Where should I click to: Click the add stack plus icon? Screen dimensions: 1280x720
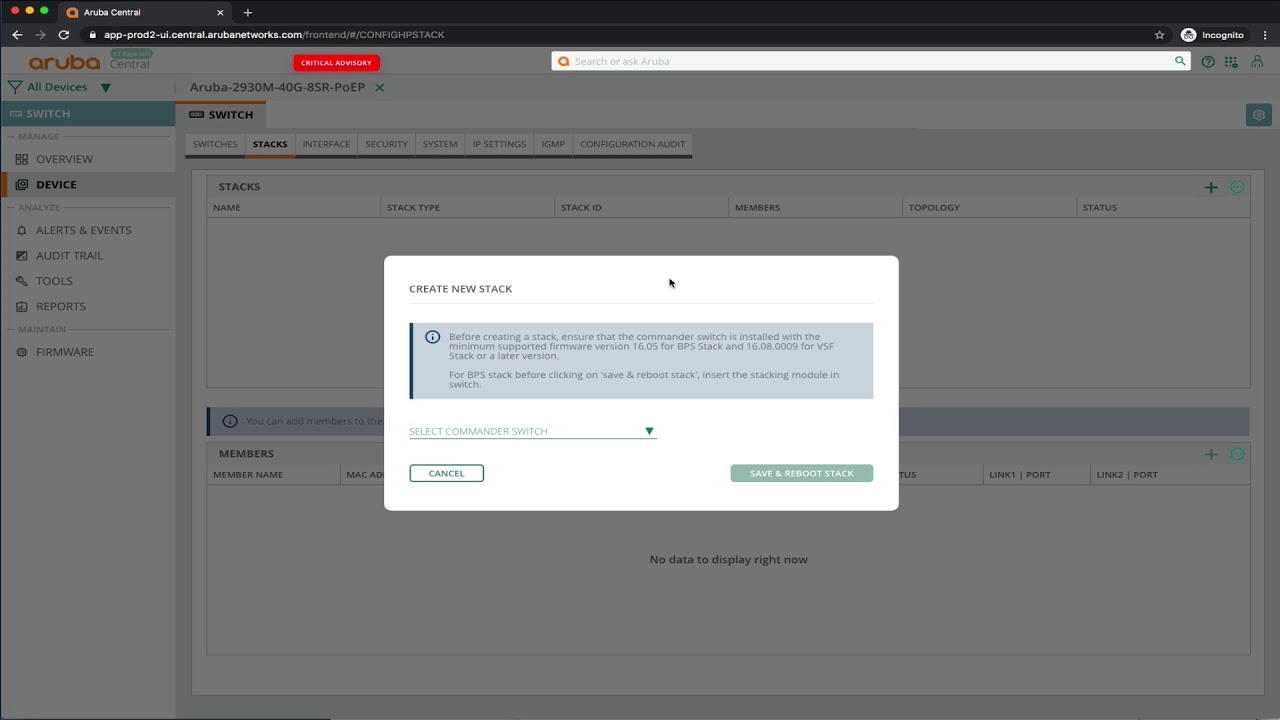[x=1211, y=187]
